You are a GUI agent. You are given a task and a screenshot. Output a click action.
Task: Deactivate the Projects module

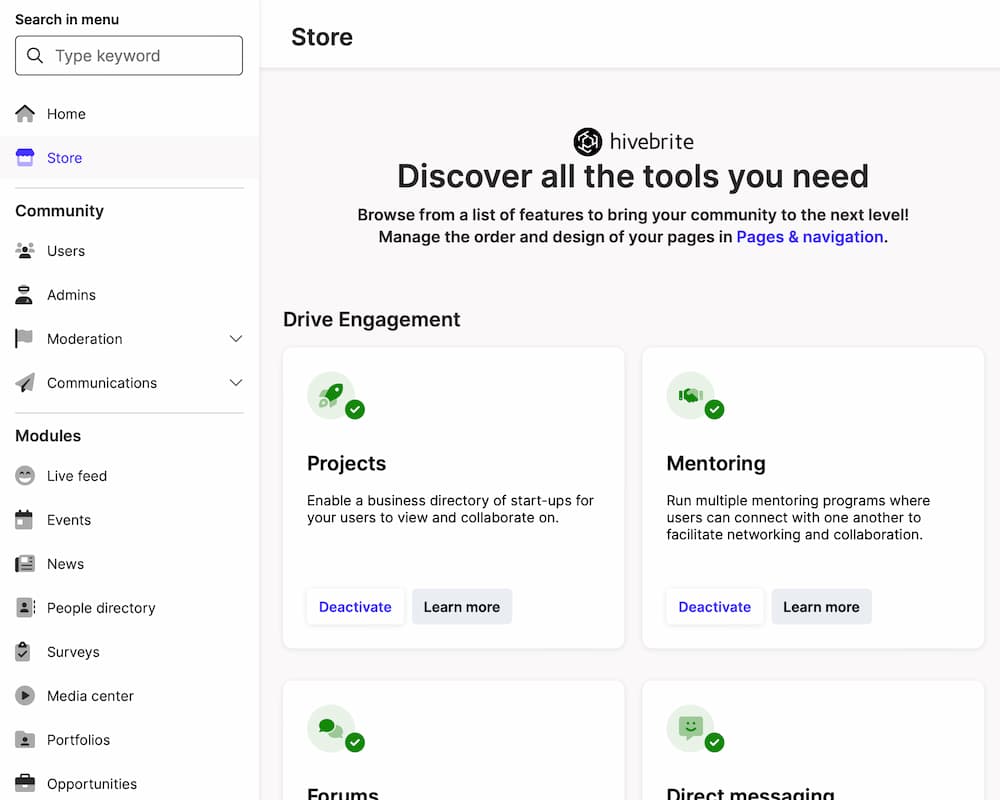355,606
